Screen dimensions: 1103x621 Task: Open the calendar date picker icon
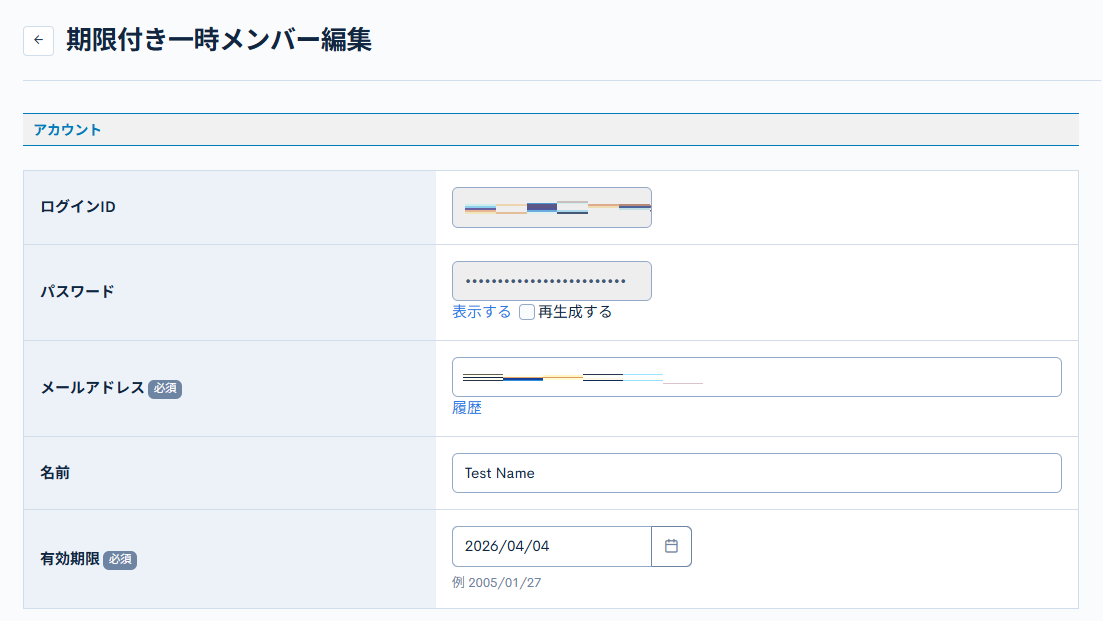672,546
